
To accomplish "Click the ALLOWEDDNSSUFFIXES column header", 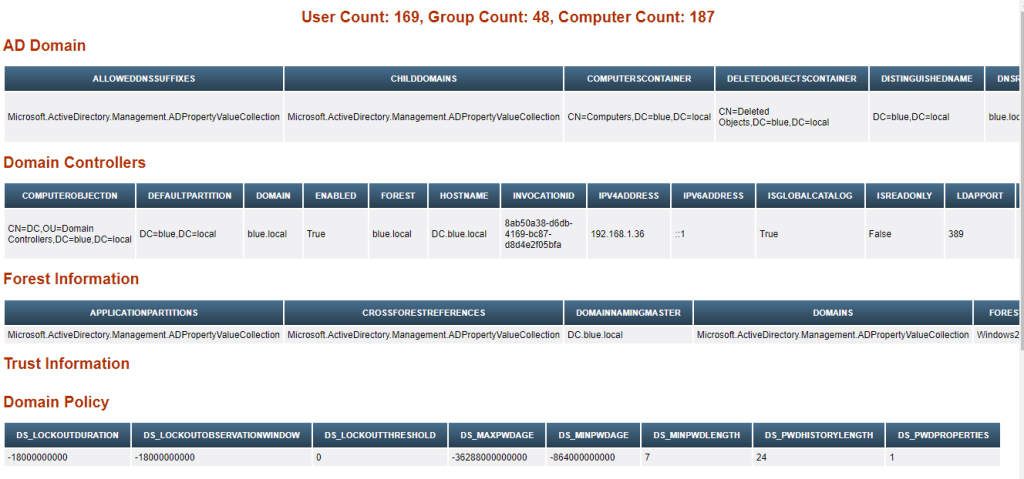I will [143, 78].
